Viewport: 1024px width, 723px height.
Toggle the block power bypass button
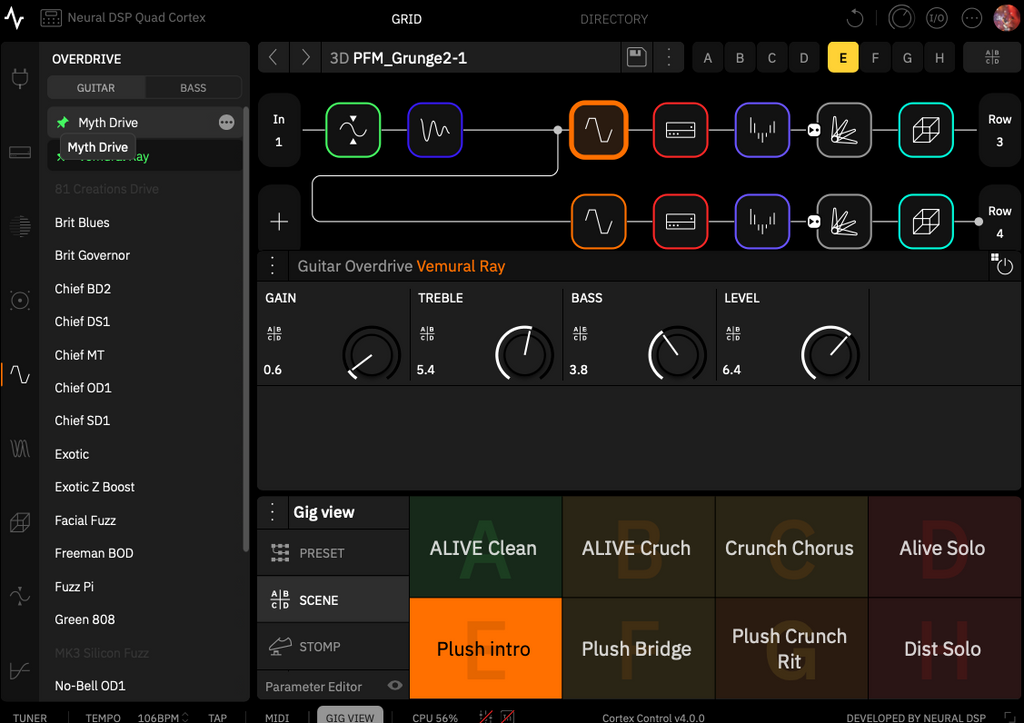click(1004, 266)
